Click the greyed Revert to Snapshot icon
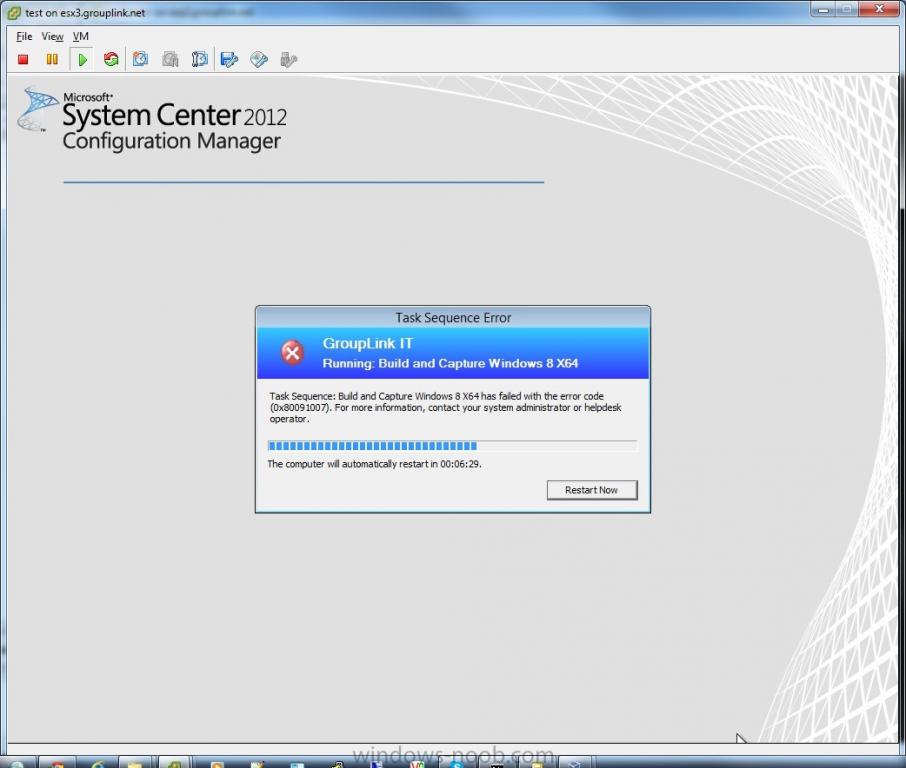The image size is (906, 768). [170, 59]
